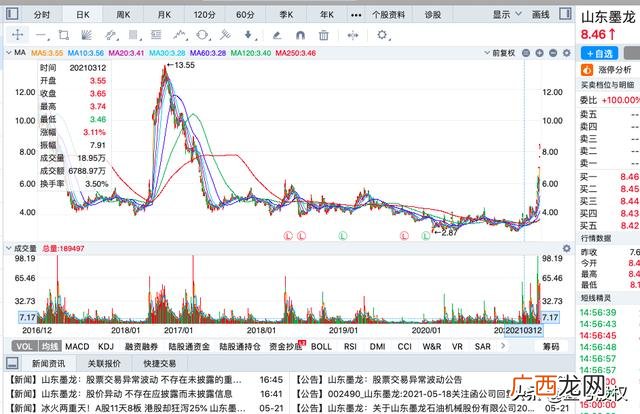Open the 季K quarterly chart tab
This screenshot has width=640, height=414.
tap(286, 15)
